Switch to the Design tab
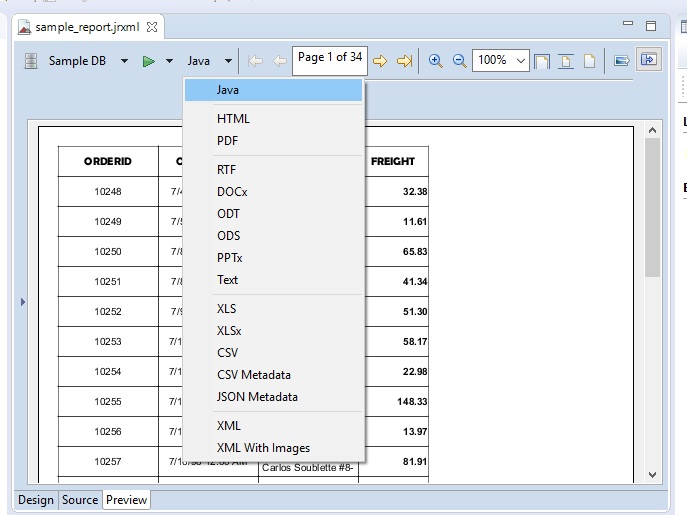This screenshot has height=515, width=687. tap(36, 500)
